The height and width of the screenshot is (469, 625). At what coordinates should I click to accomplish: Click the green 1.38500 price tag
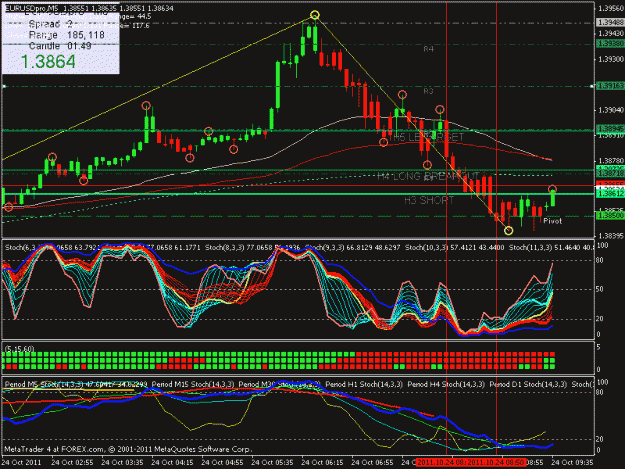click(610, 216)
